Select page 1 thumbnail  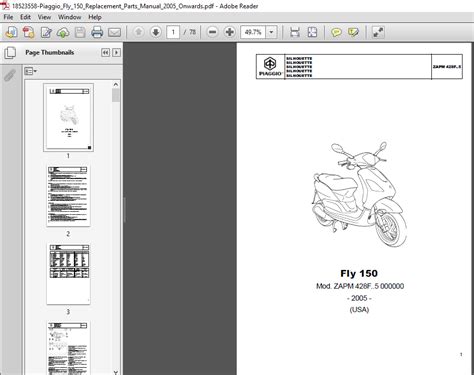point(68,118)
